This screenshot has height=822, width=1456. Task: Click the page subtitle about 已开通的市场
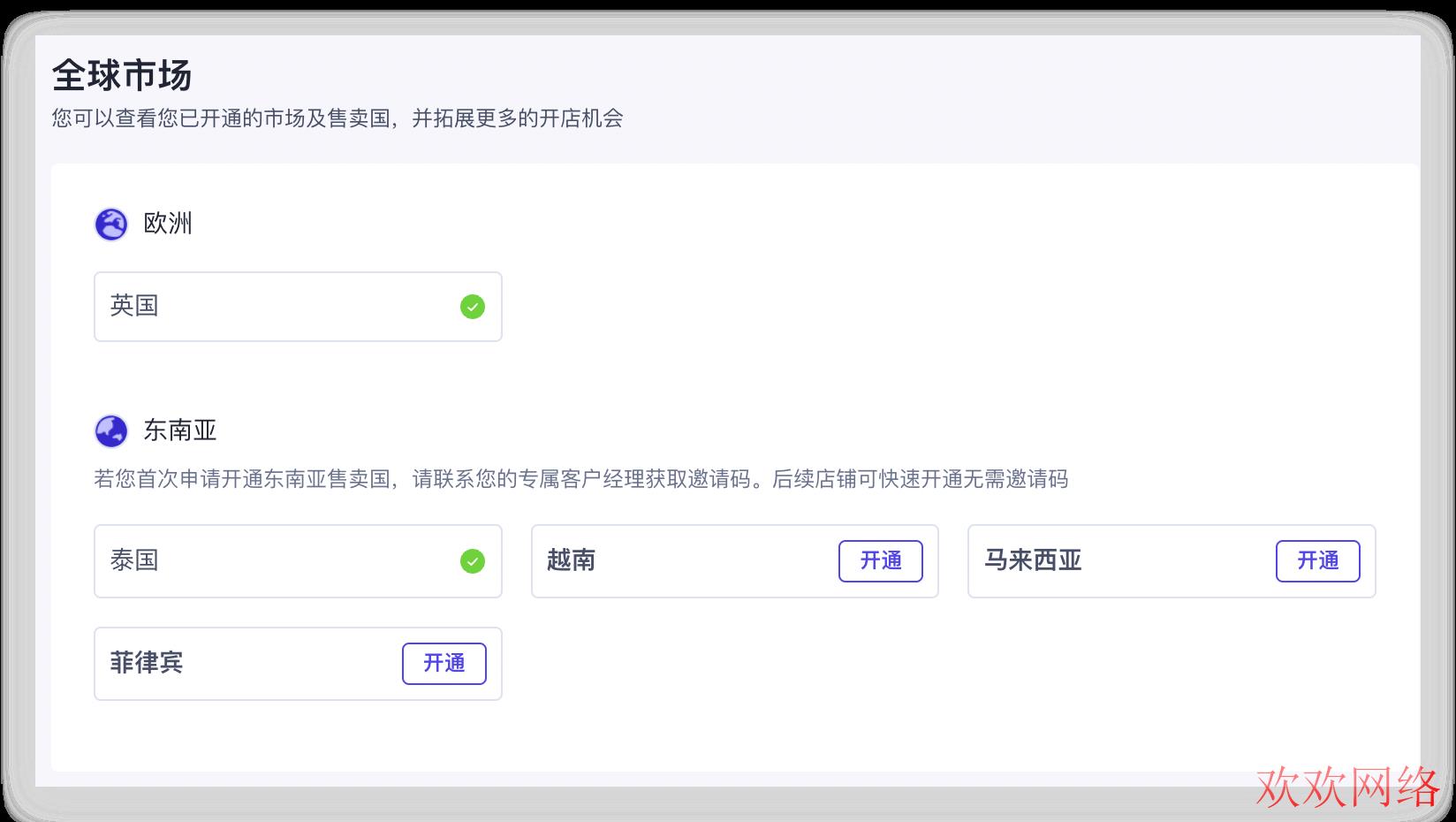[x=337, y=118]
